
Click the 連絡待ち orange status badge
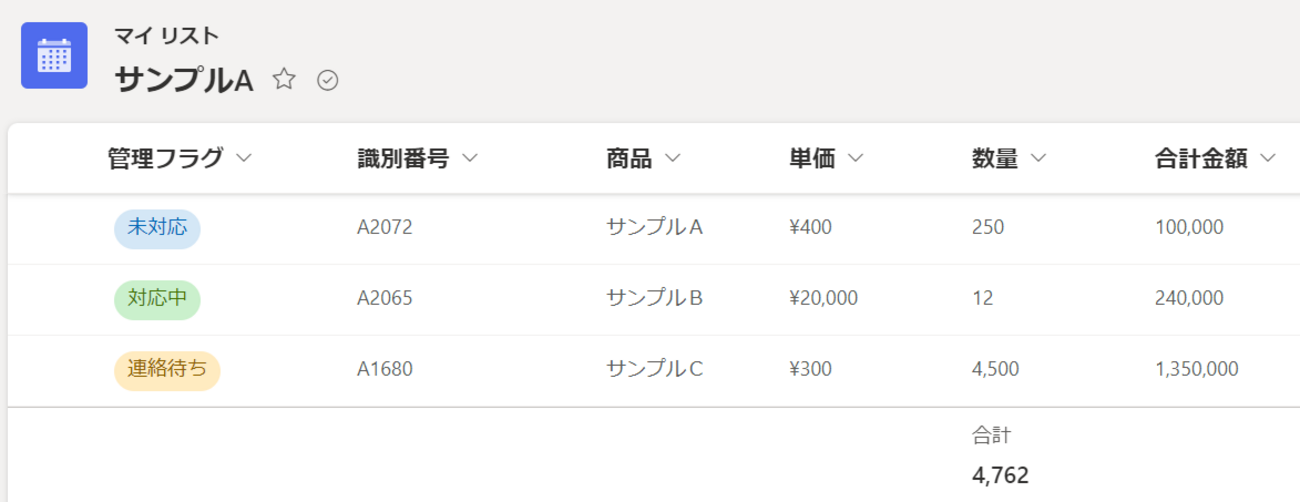point(167,370)
